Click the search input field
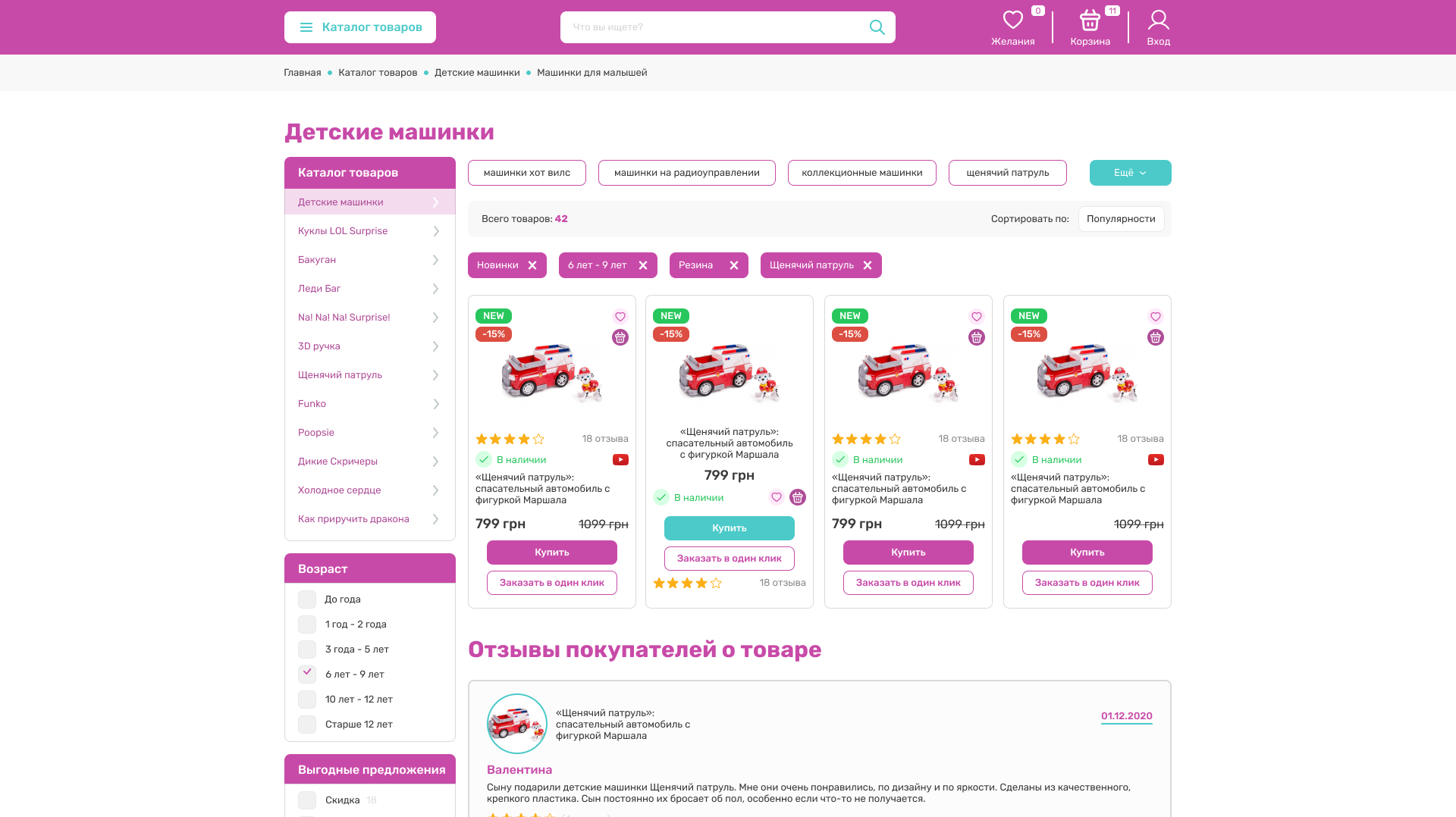Viewport: 1456px width, 817px height. pos(713,27)
